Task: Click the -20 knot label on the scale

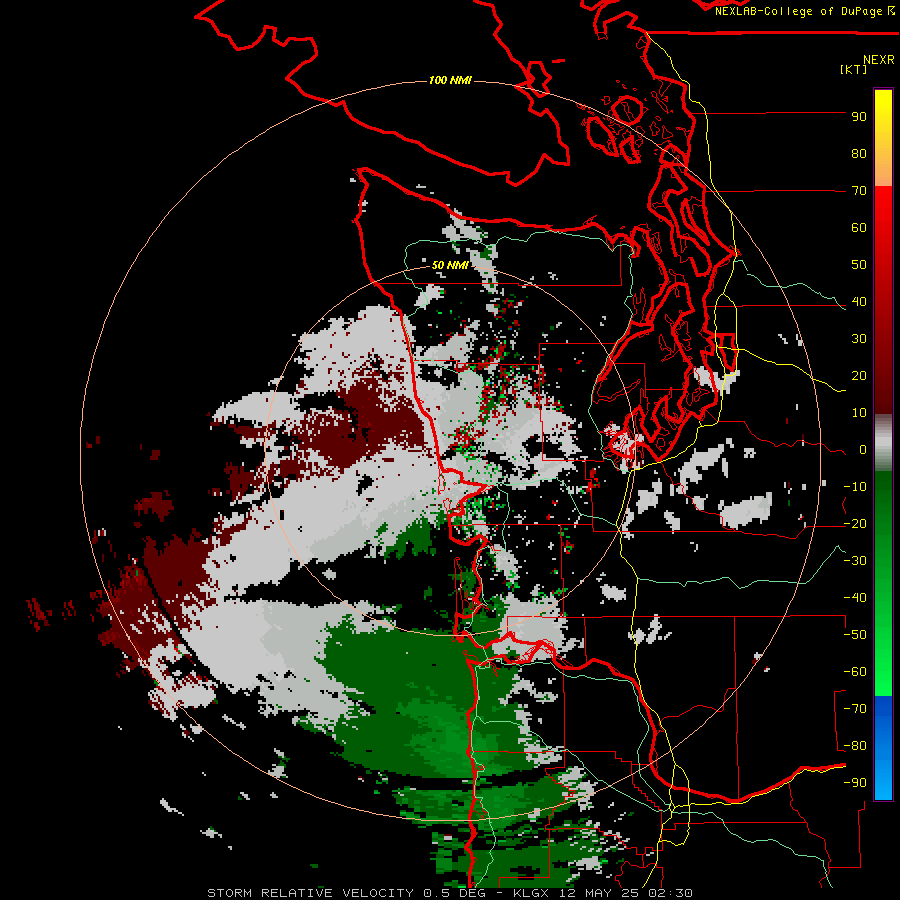Action: pyautogui.click(x=855, y=524)
